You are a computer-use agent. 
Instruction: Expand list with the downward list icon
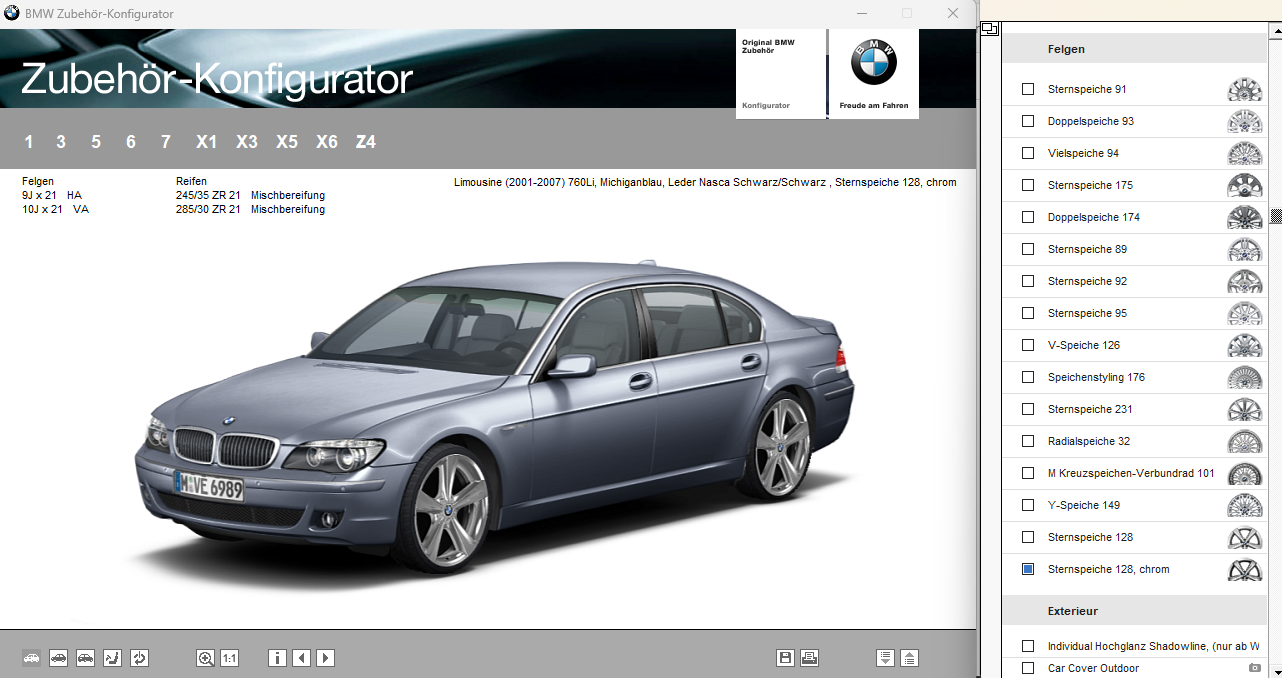885,658
